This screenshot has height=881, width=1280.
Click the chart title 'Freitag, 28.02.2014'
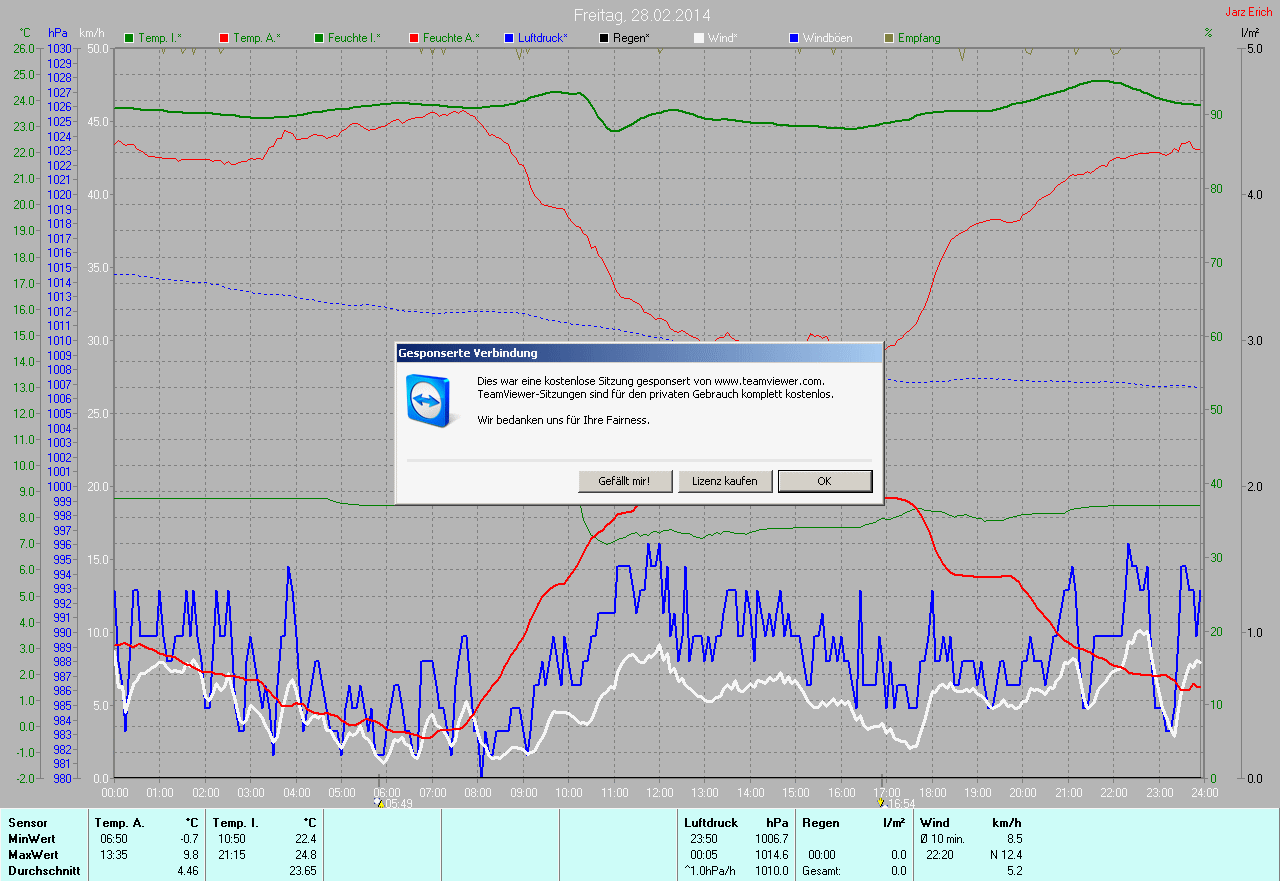coord(643,15)
